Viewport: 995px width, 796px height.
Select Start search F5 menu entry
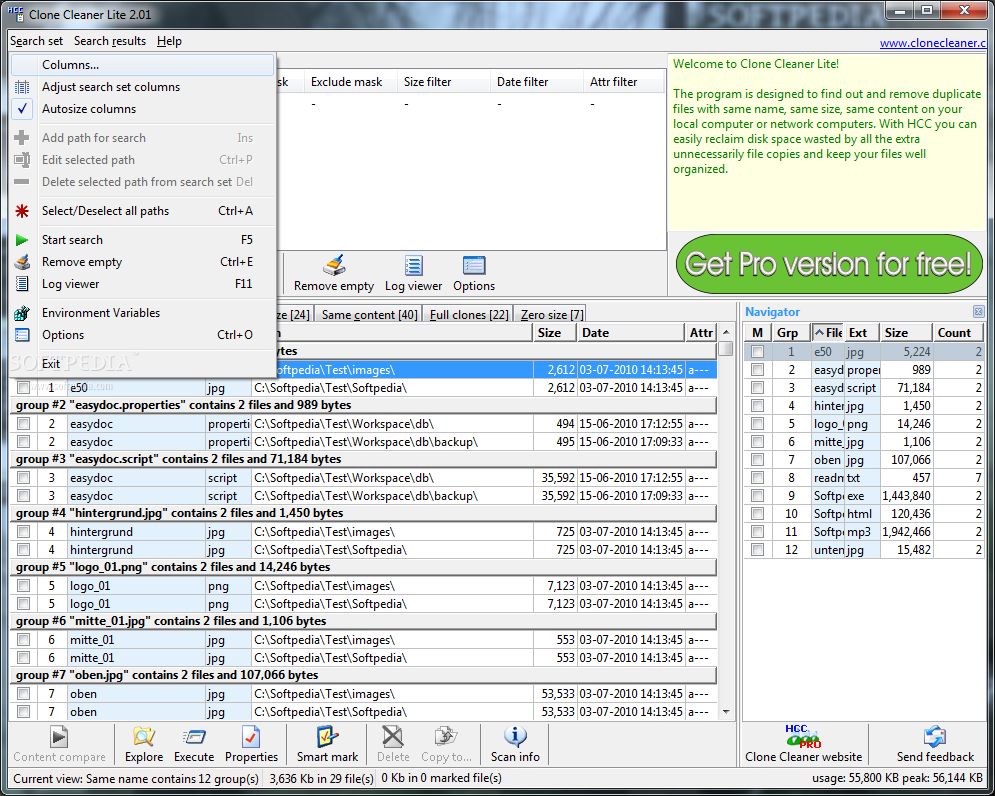(x=143, y=240)
